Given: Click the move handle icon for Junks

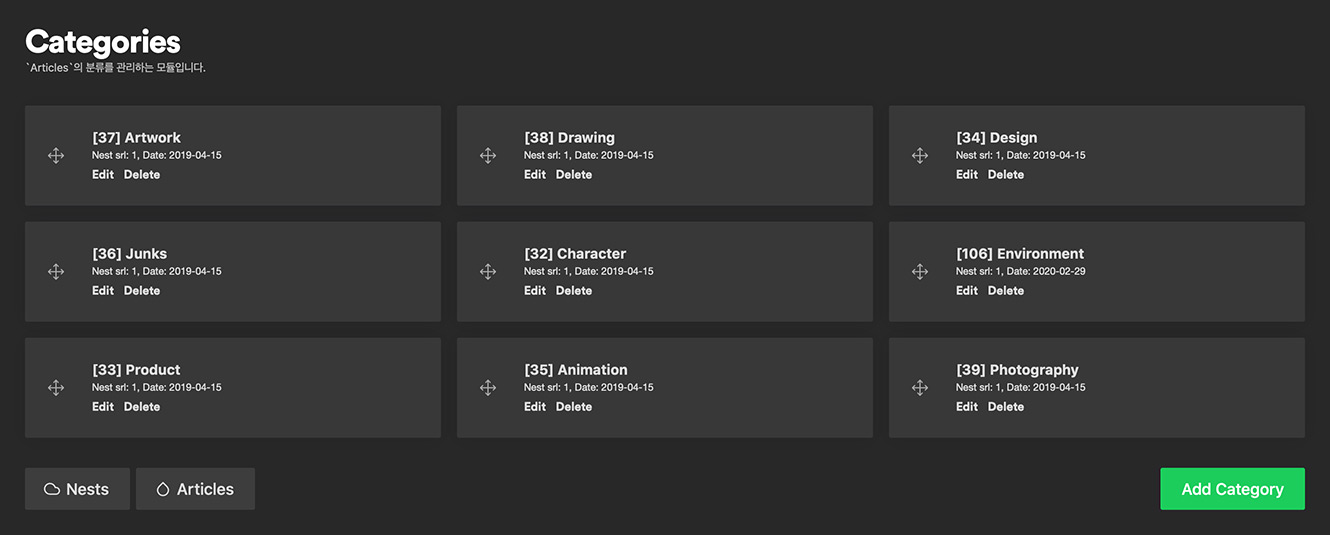Looking at the screenshot, I should [x=56, y=272].
